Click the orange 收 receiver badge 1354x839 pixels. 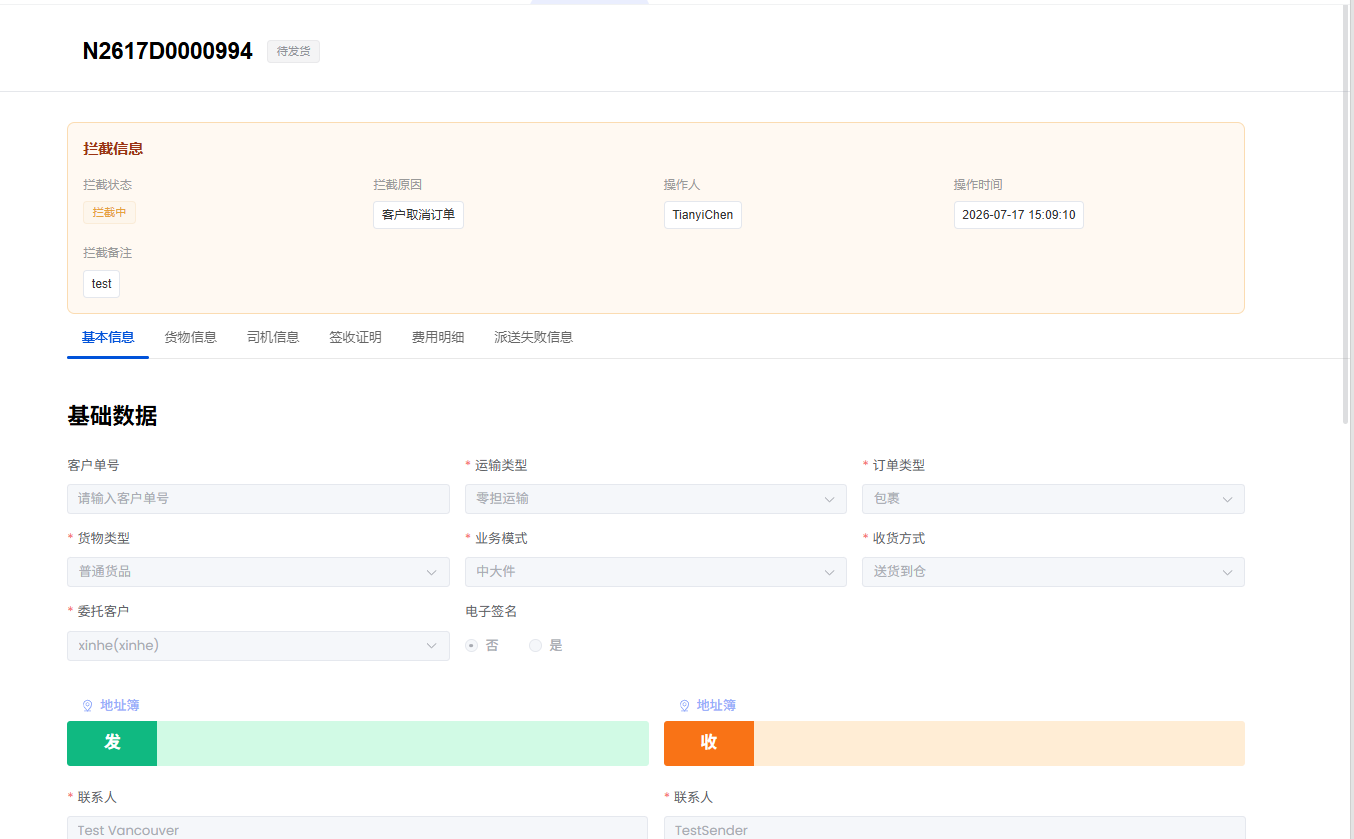point(709,743)
